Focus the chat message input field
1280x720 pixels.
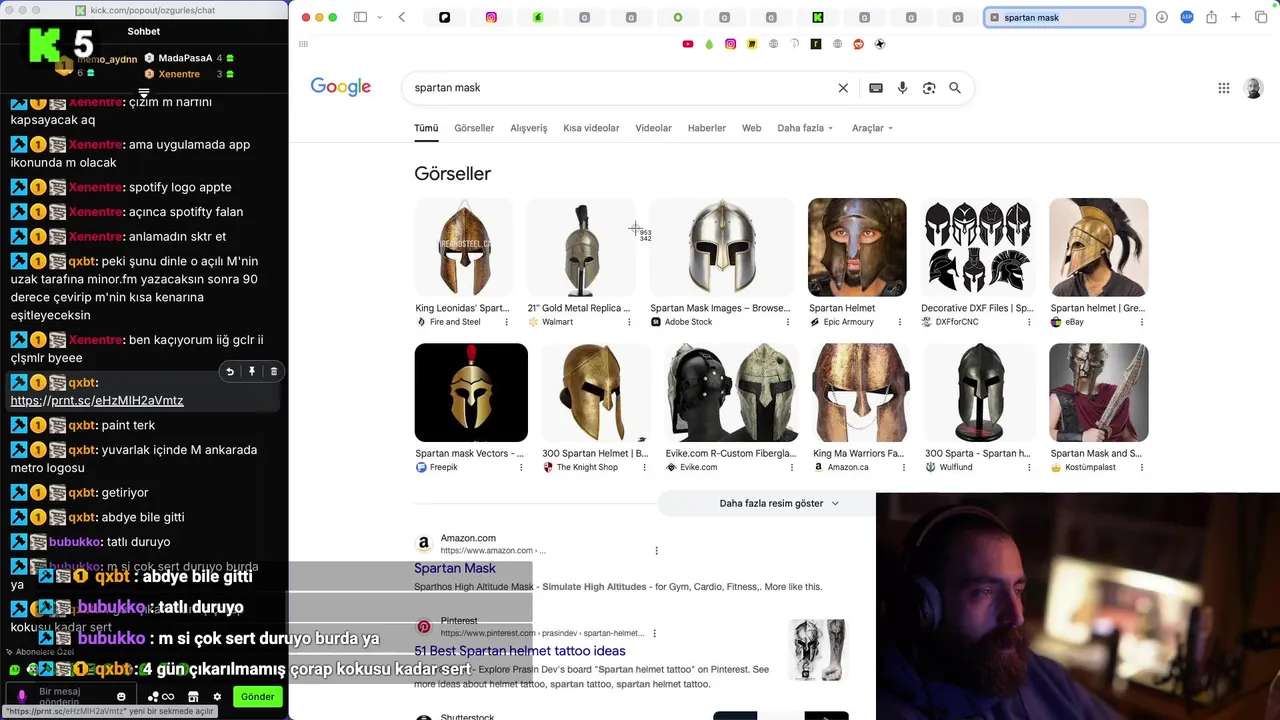(x=70, y=697)
